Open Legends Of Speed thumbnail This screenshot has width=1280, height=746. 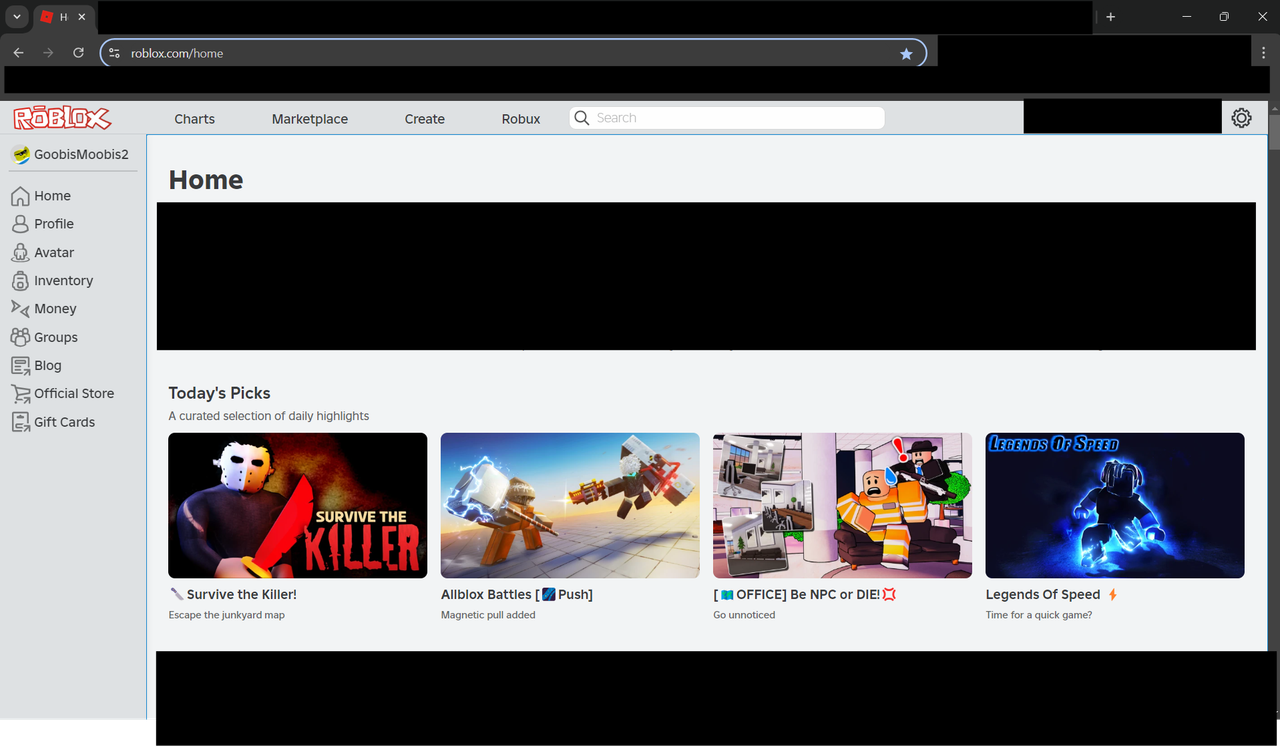(1115, 505)
